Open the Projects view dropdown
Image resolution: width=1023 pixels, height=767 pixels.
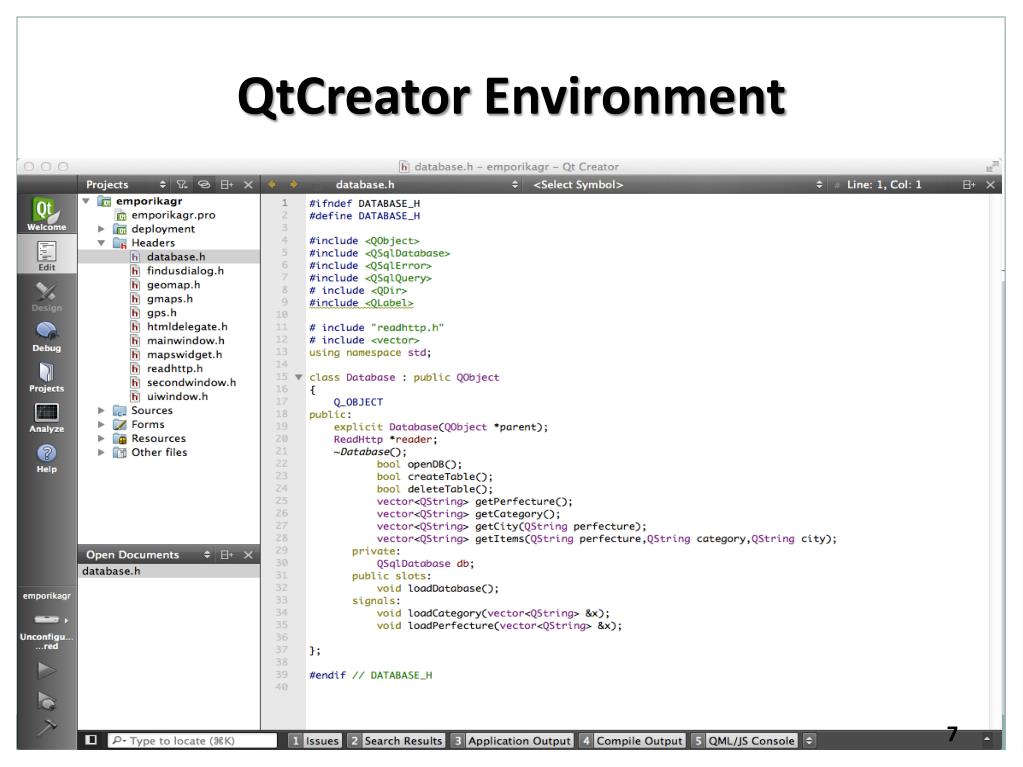pyautogui.click(x=125, y=185)
